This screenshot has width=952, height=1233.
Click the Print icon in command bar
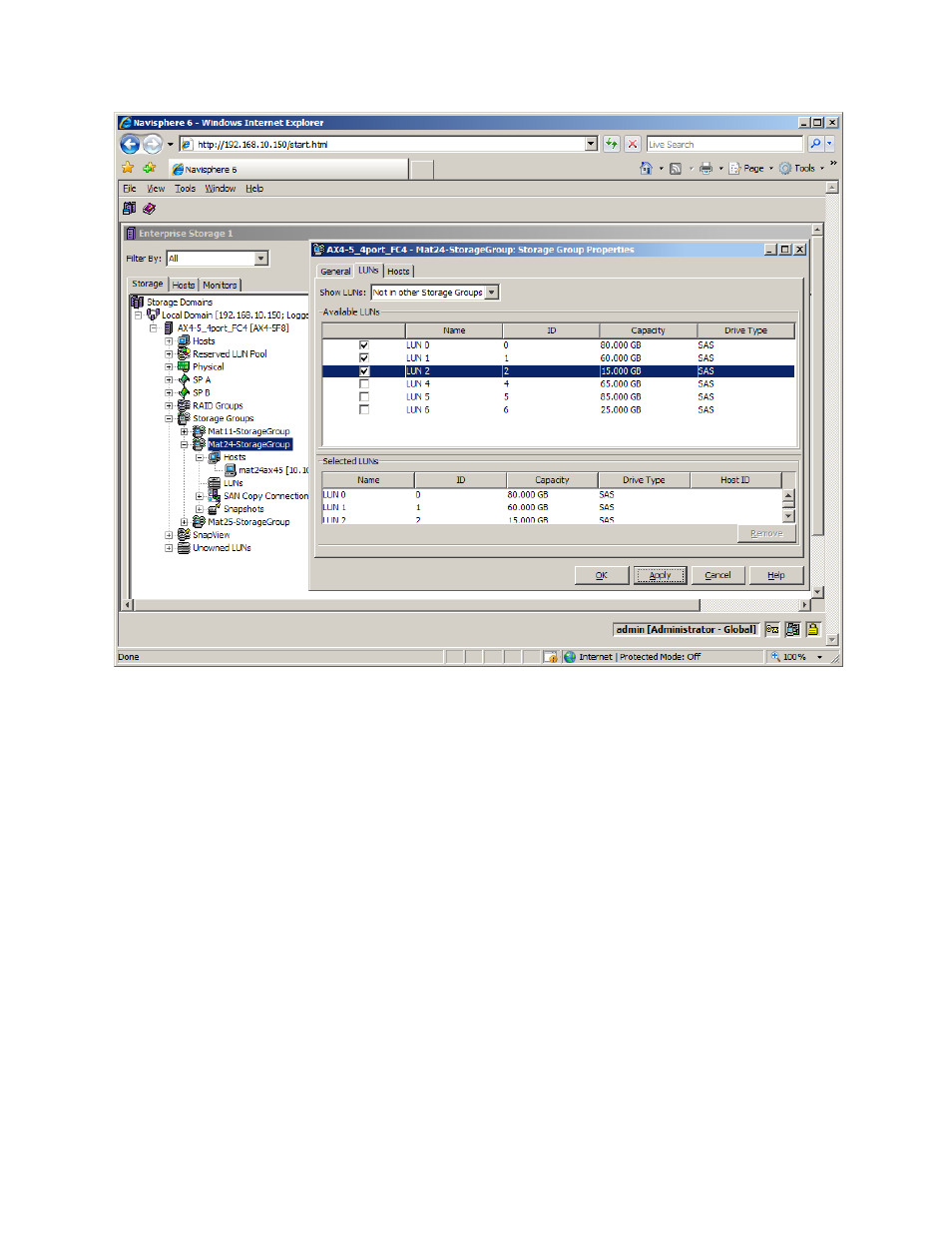tap(707, 169)
